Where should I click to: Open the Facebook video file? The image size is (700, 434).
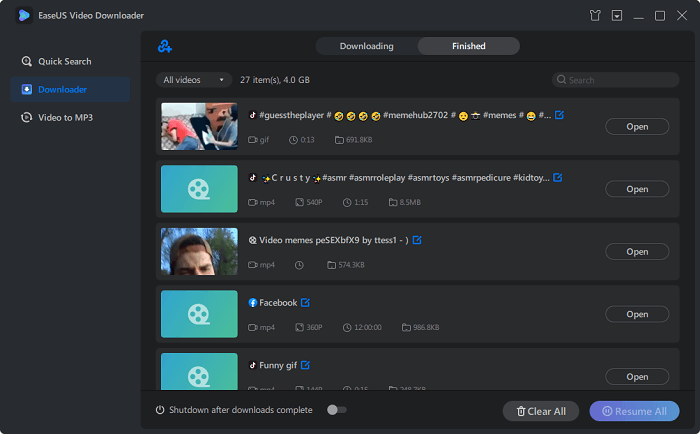click(x=637, y=314)
